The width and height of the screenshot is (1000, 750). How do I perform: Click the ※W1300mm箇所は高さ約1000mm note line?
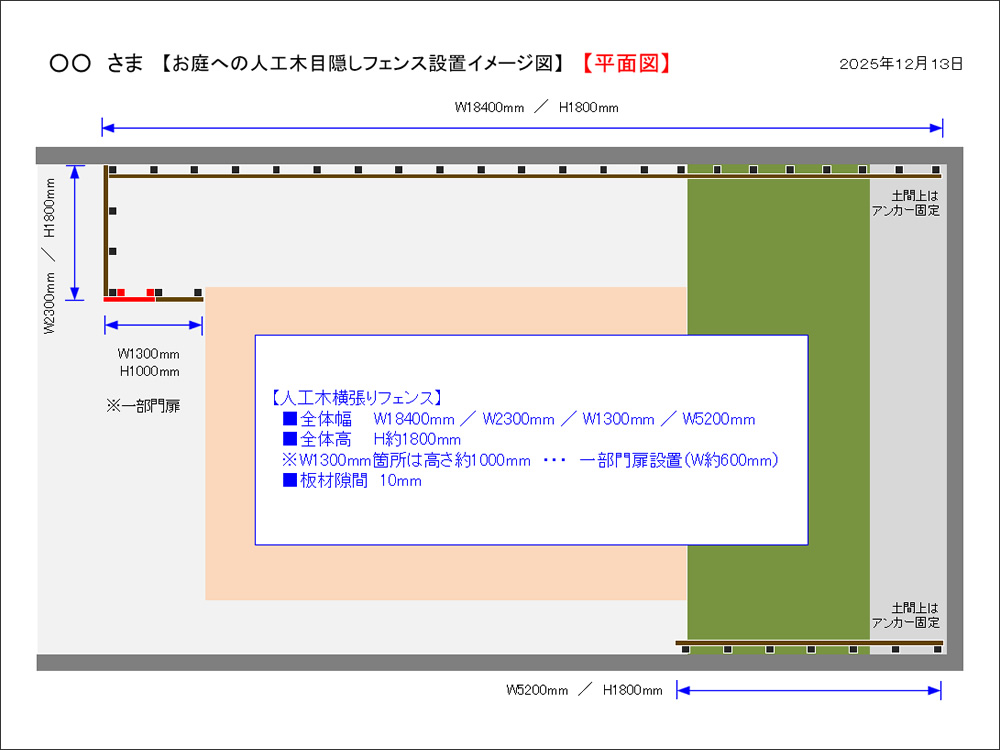click(530, 460)
